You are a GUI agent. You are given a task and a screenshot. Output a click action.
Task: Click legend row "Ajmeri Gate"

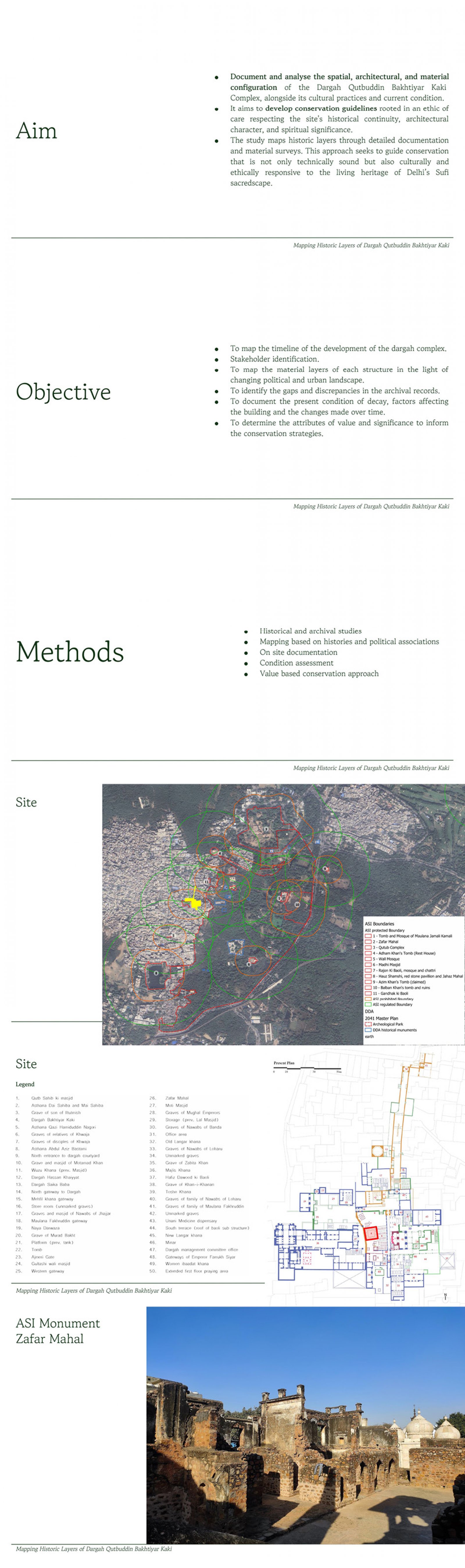pos(43,1256)
